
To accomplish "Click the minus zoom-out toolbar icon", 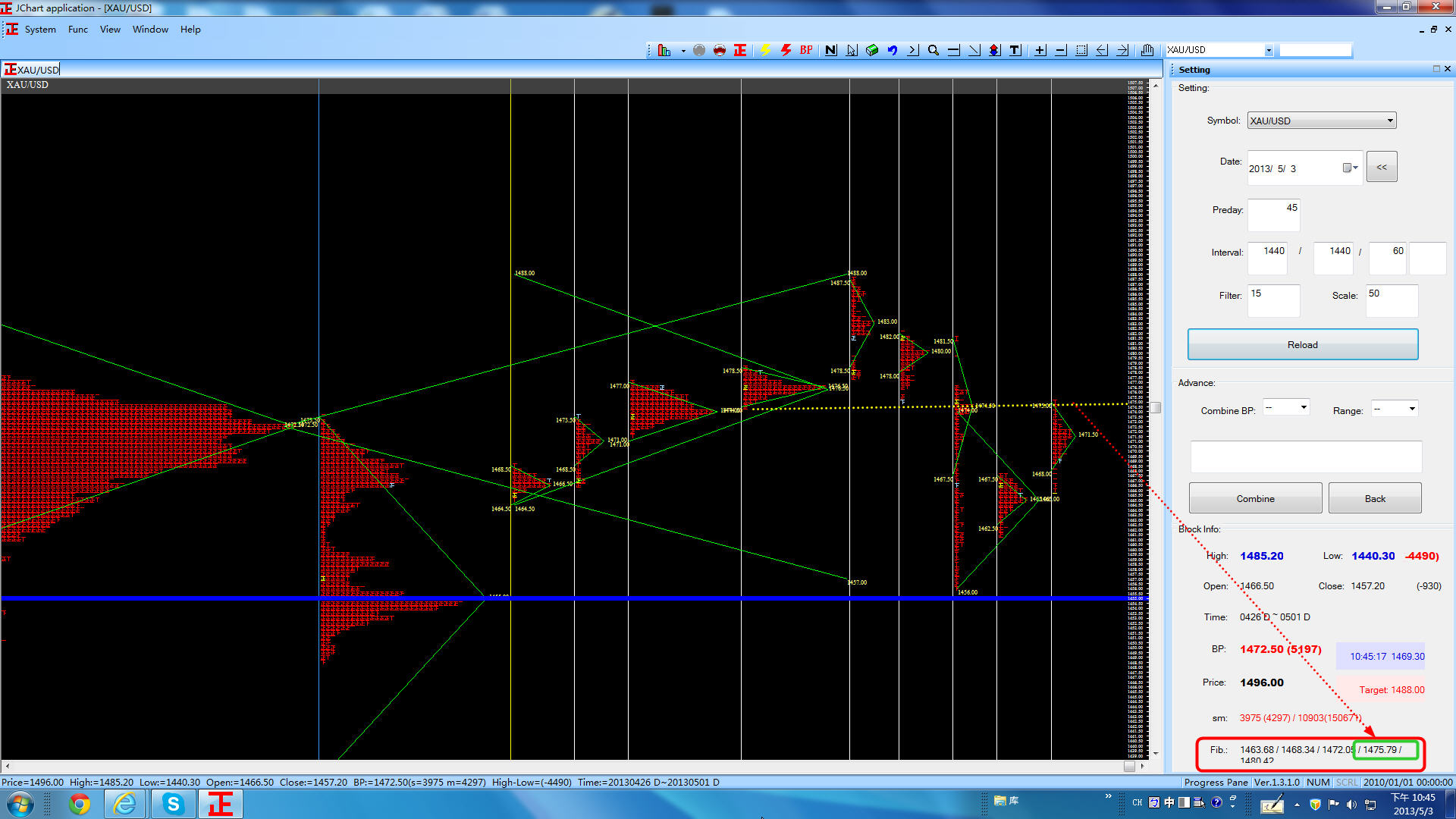I will [x=1061, y=50].
